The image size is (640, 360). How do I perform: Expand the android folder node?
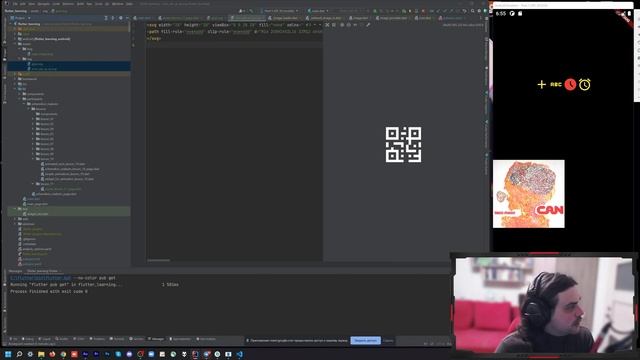tap(15, 39)
